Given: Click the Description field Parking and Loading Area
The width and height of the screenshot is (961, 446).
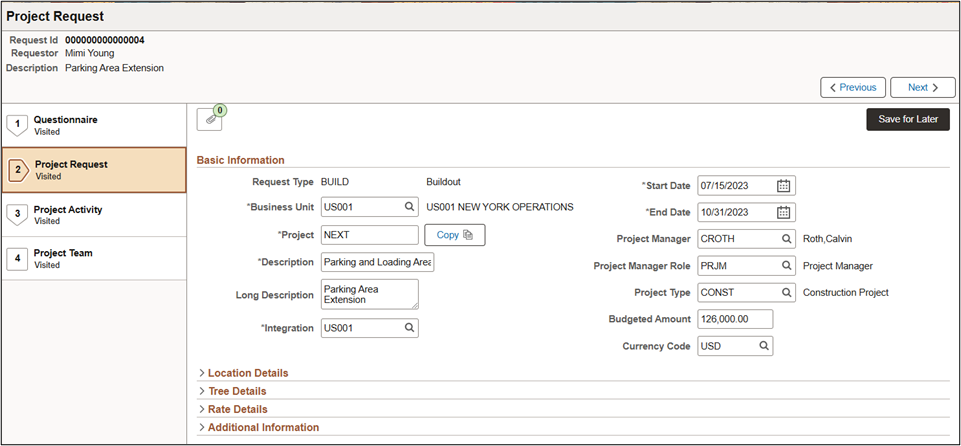Looking at the screenshot, I should pos(378,262).
